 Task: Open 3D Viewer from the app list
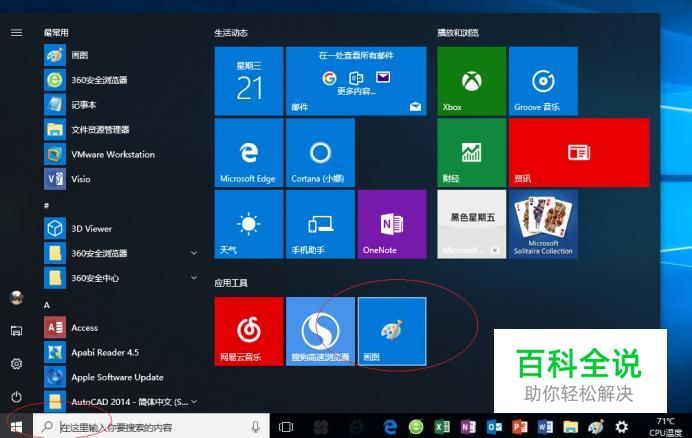pyautogui.click(x=119, y=228)
